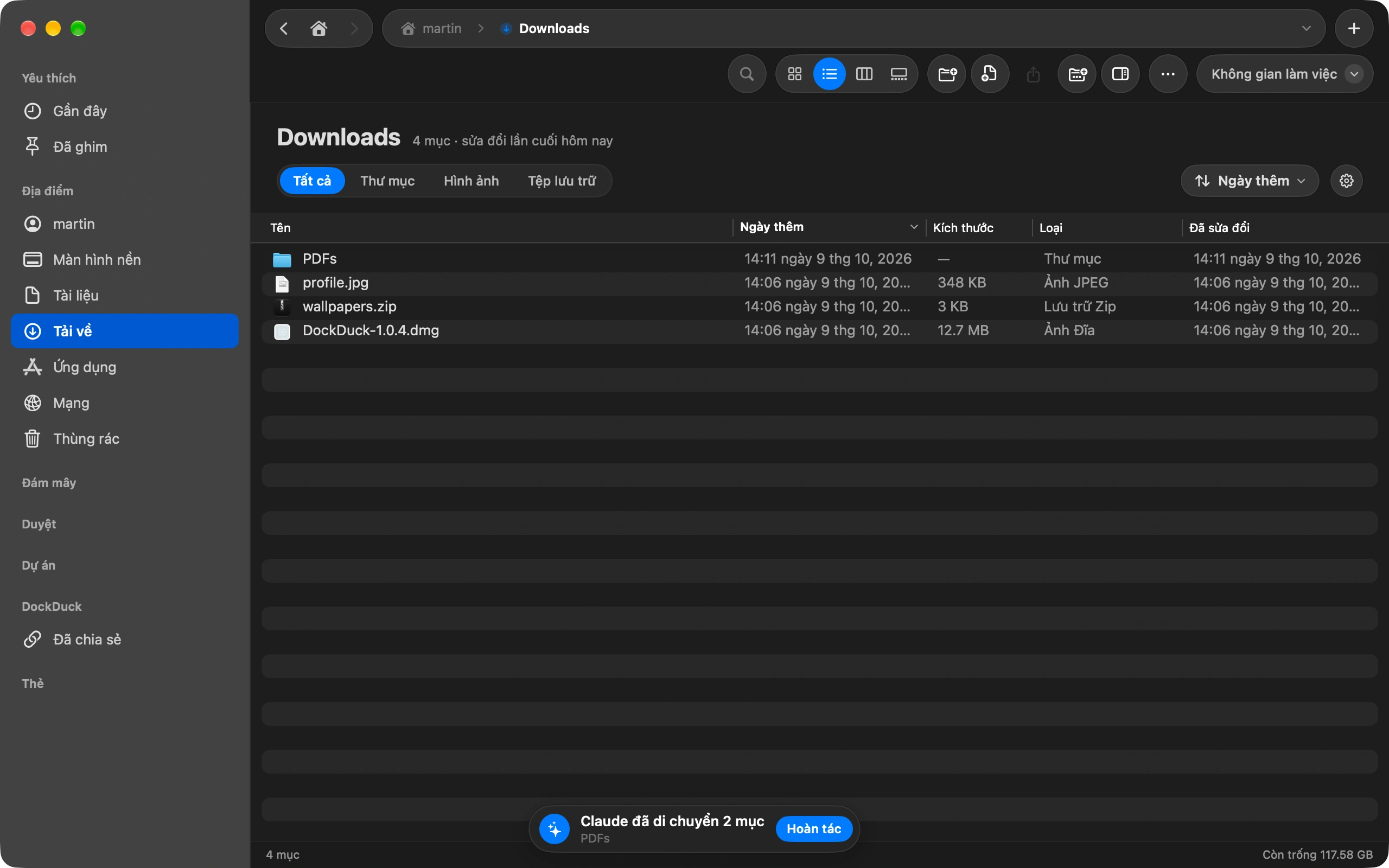Open the Ngày thêm sort dropdown

click(1250, 181)
